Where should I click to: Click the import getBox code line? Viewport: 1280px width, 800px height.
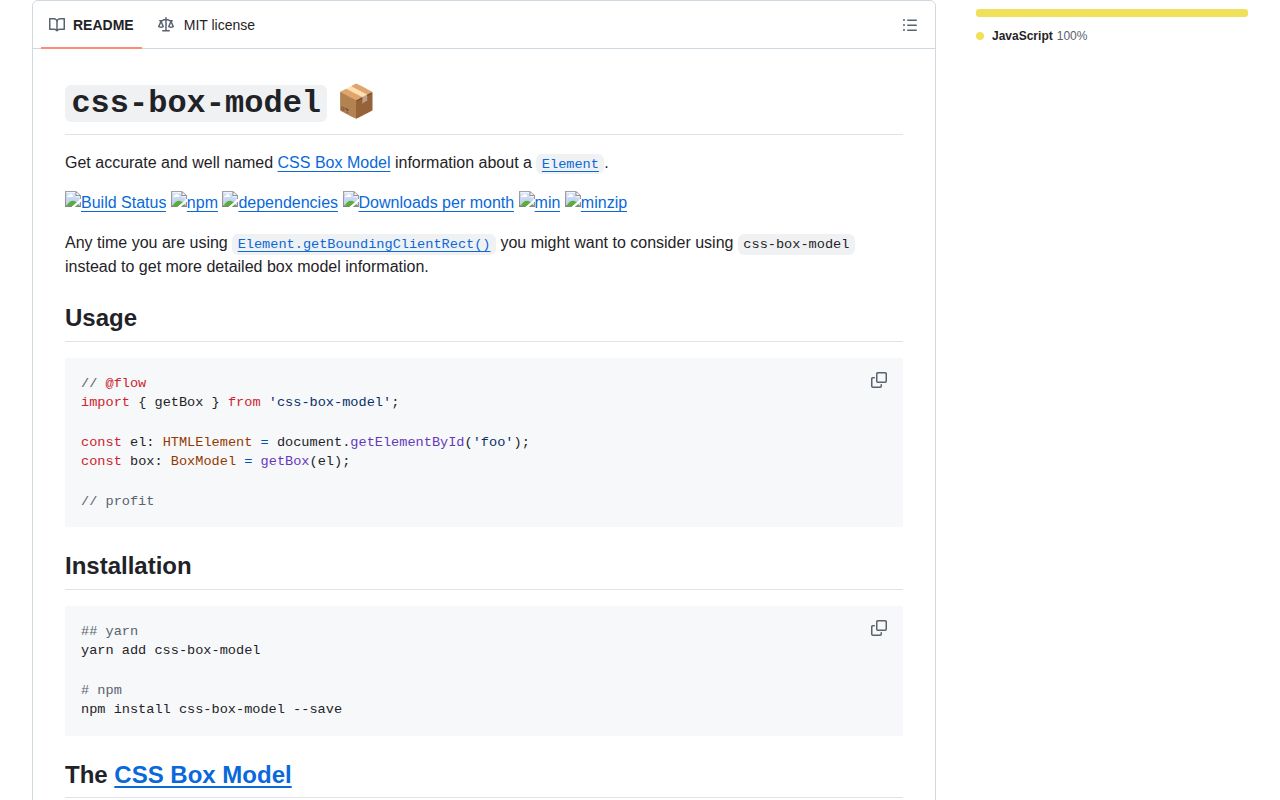tap(240, 402)
